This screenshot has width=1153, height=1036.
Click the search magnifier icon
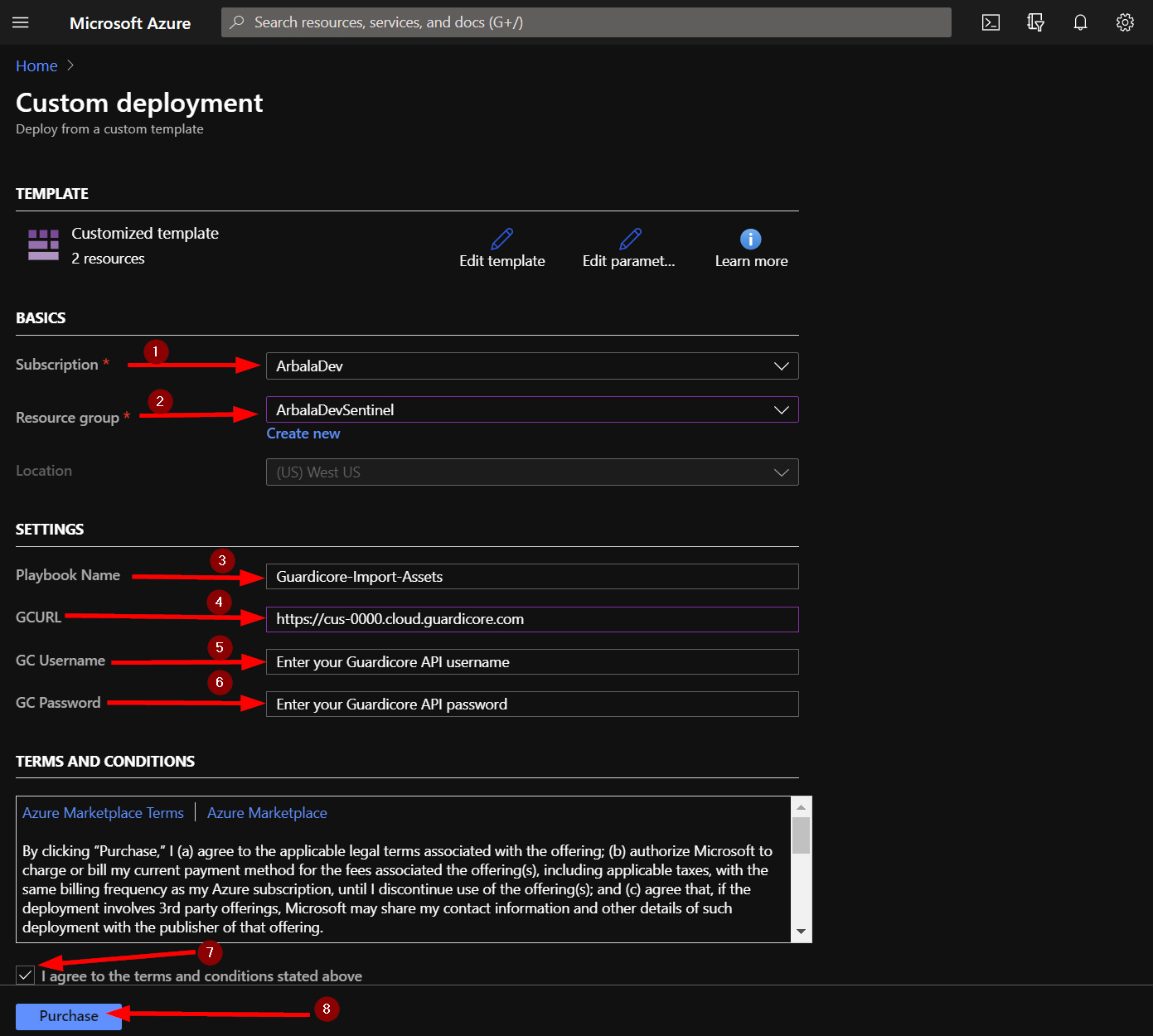tap(237, 22)
